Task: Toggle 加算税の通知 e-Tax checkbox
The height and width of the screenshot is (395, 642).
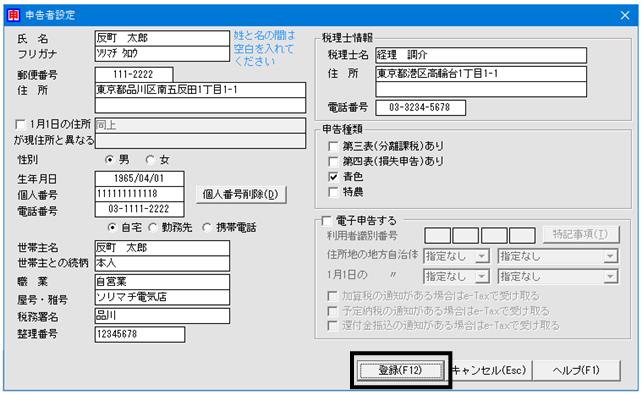Action: coord(332,296)
